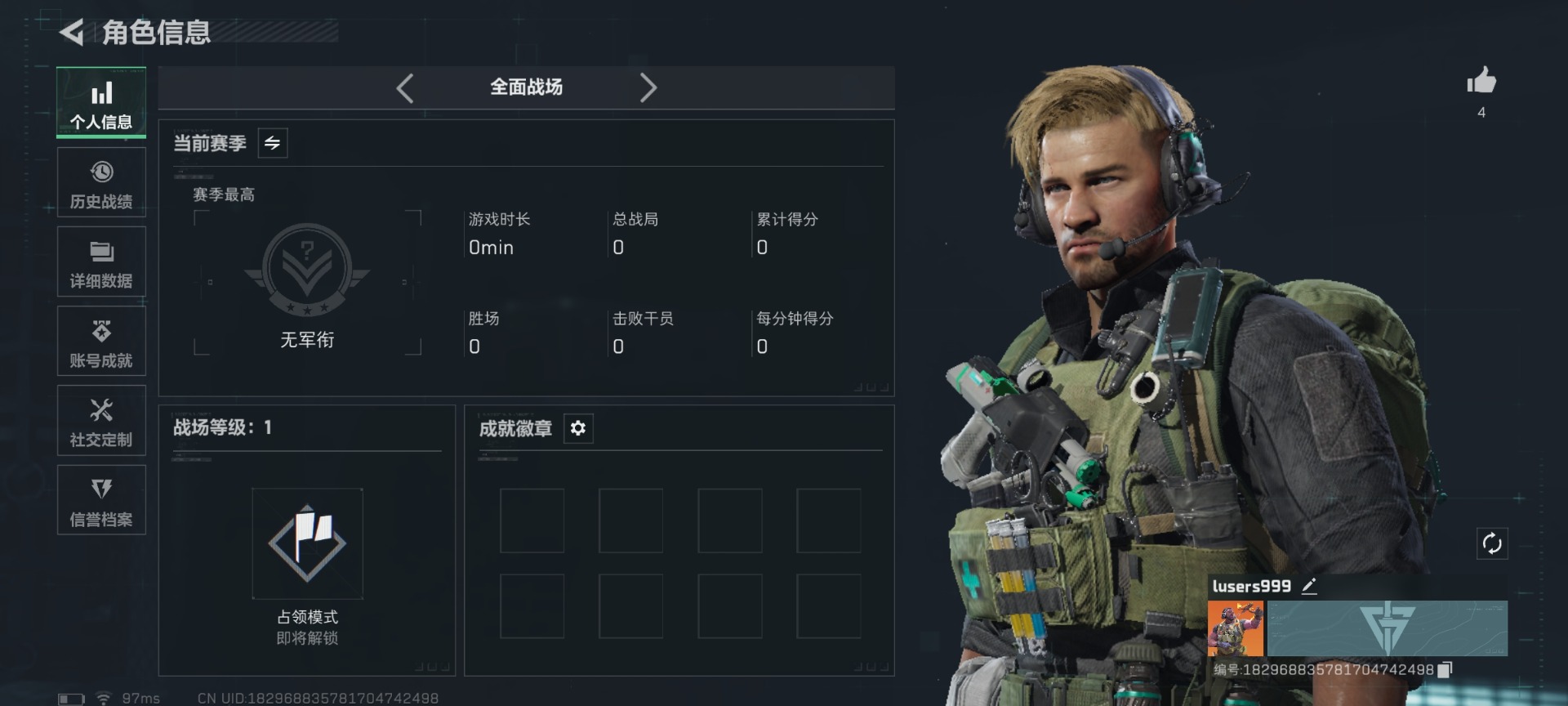Copy the 编号 ID number

coord(1445,670)
